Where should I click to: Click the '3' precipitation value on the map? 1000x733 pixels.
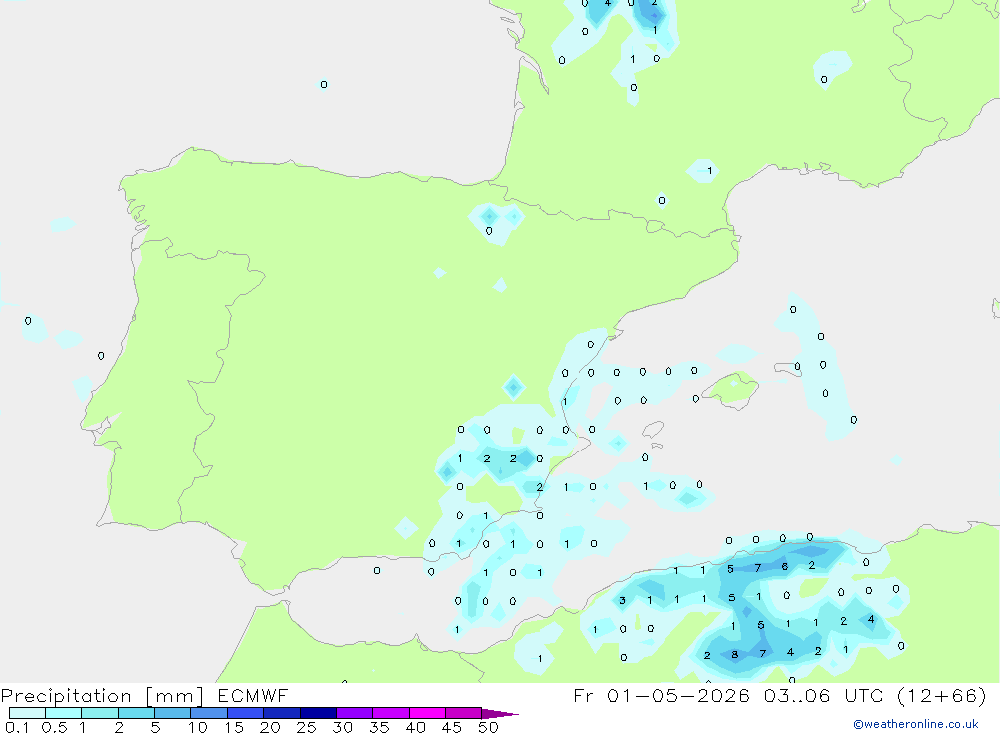622,600
